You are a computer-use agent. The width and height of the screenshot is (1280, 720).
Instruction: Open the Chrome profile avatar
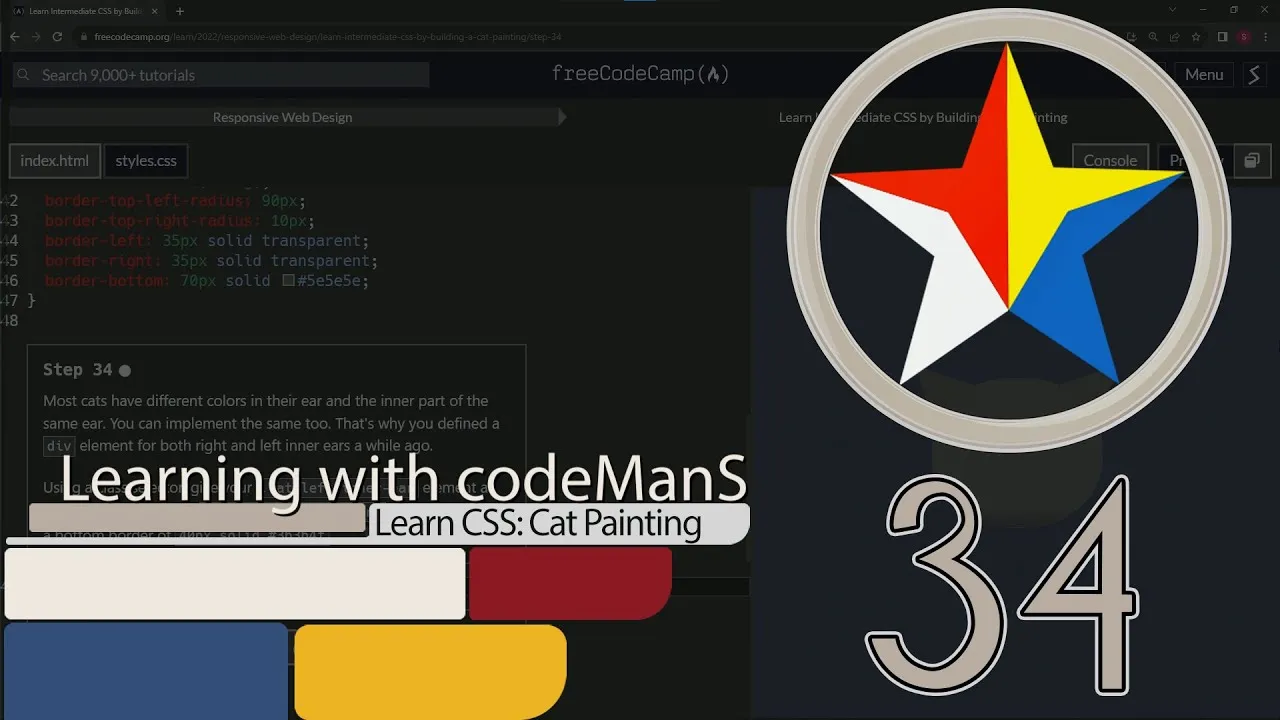(x=1244, y=37)
